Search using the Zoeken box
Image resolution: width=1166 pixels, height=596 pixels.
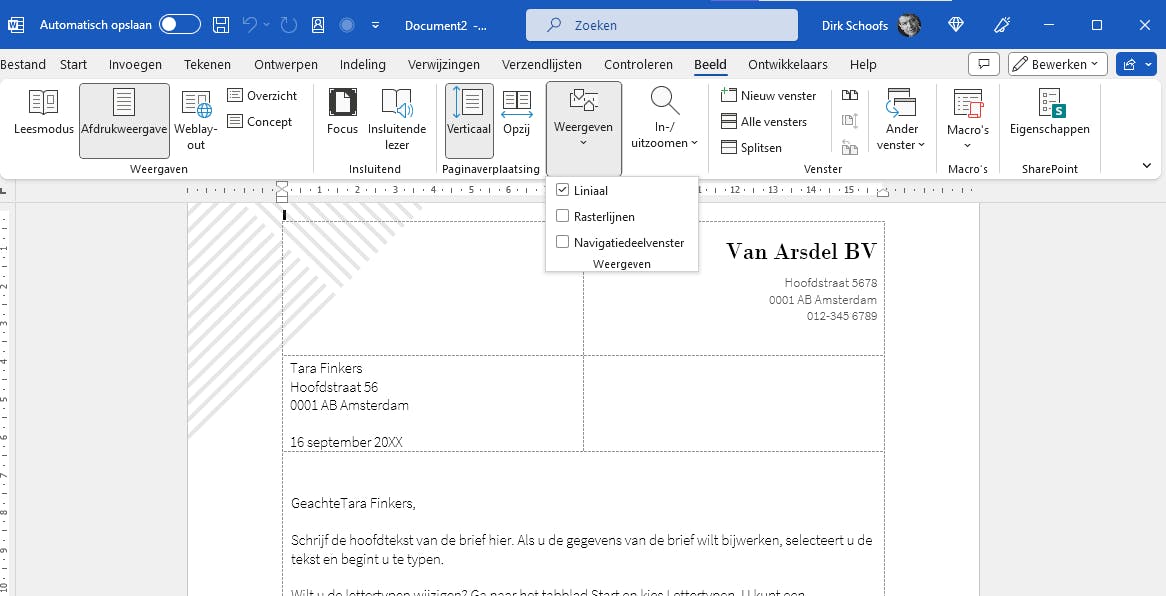tap(661, 24)
